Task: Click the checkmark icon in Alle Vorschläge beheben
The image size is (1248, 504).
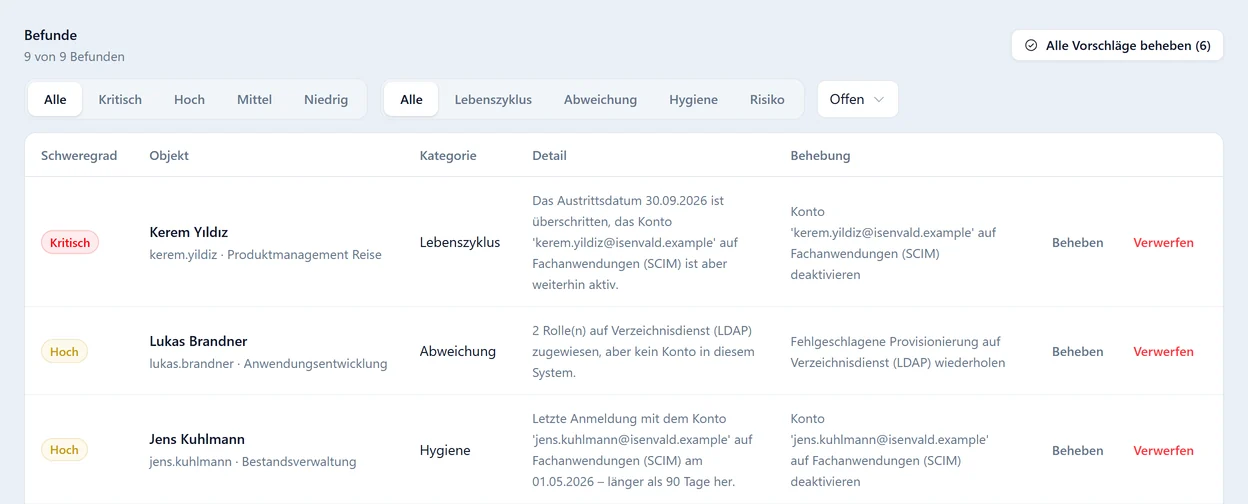Action: [x=1031, y=45]
